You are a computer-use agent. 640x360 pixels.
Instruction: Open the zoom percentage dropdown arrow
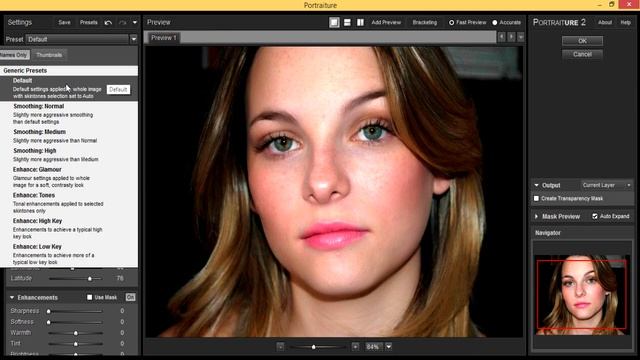click(389, 347)
